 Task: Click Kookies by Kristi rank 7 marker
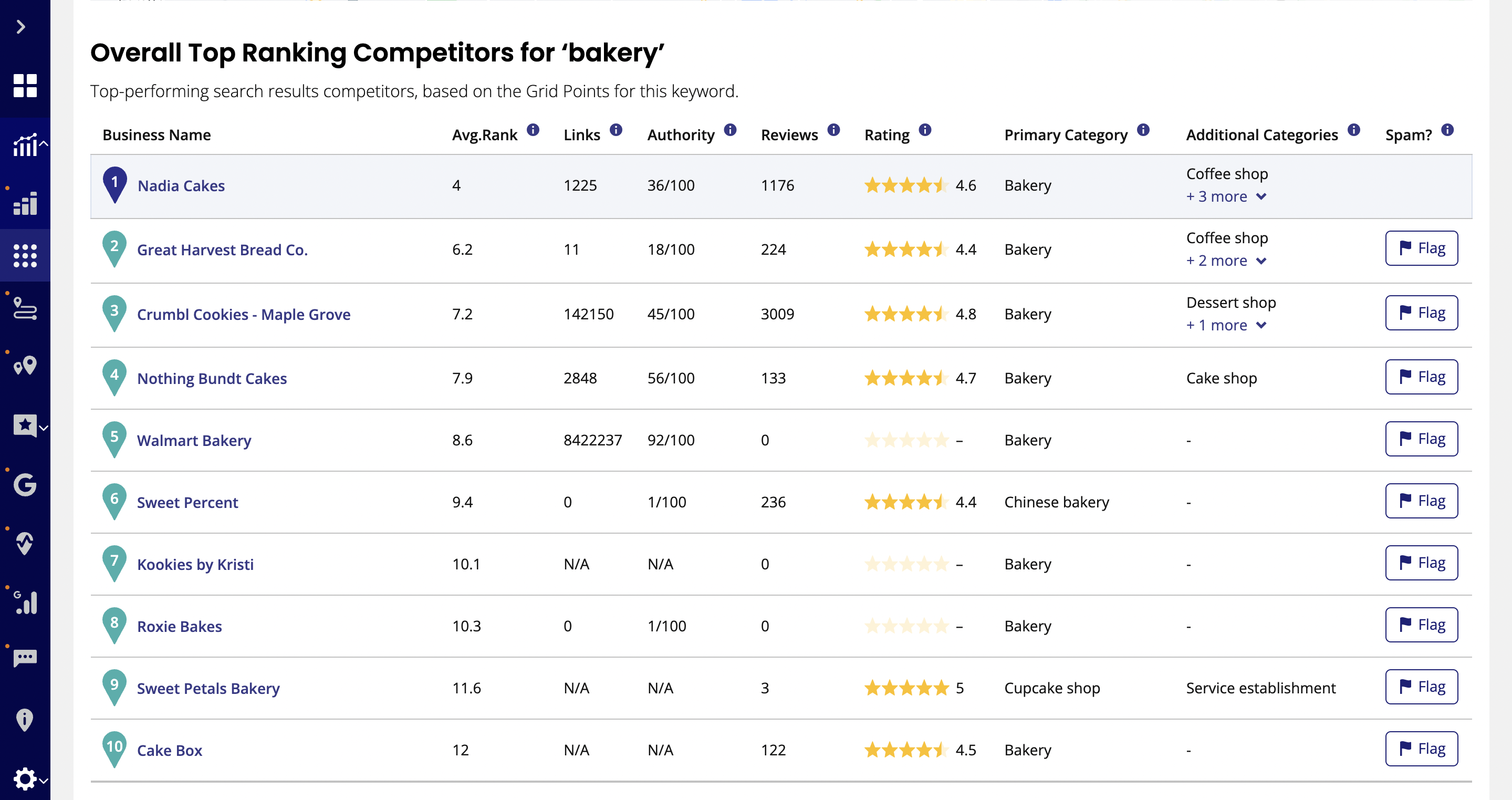tap(114, 564)
